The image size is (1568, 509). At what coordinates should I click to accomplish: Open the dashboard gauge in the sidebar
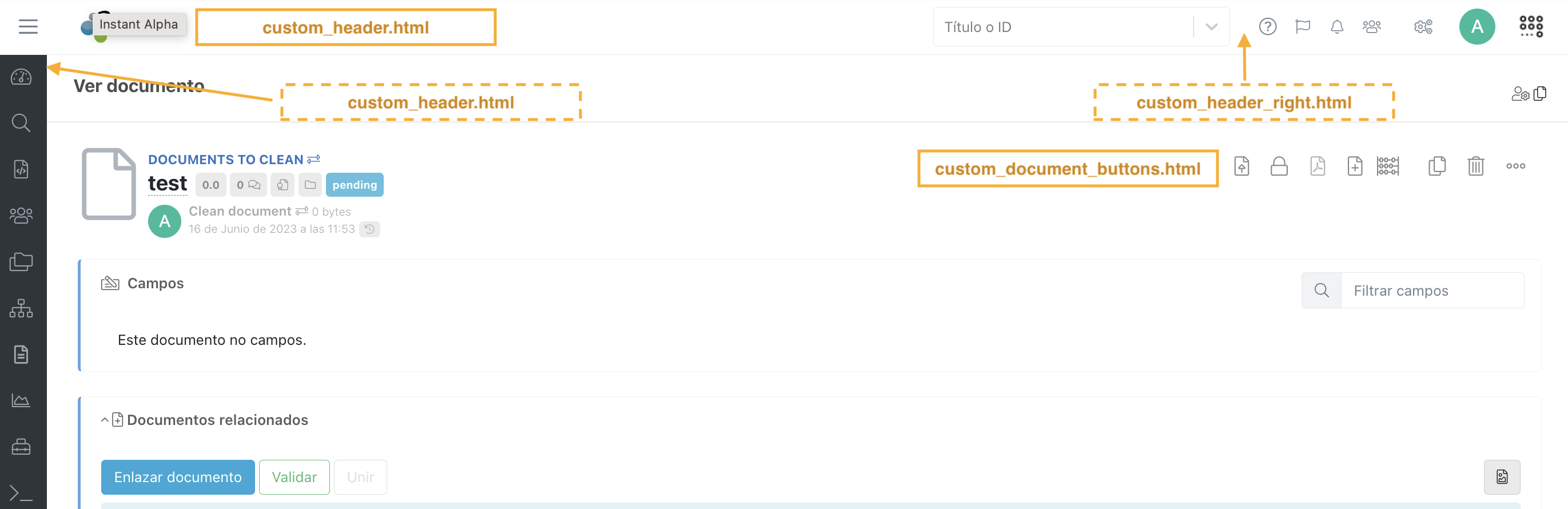pos(21,76)
